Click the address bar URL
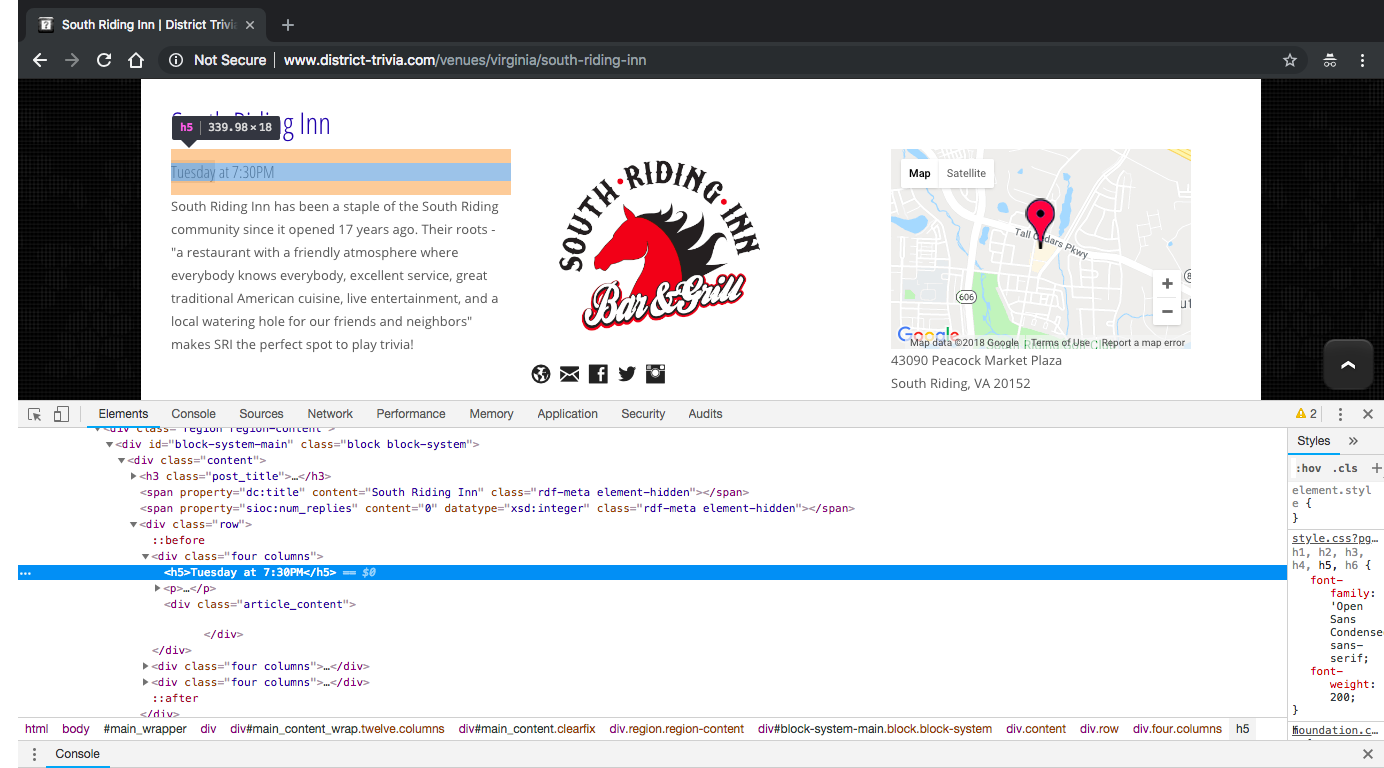Screen dimensions: 1384x768 point(465,60)
